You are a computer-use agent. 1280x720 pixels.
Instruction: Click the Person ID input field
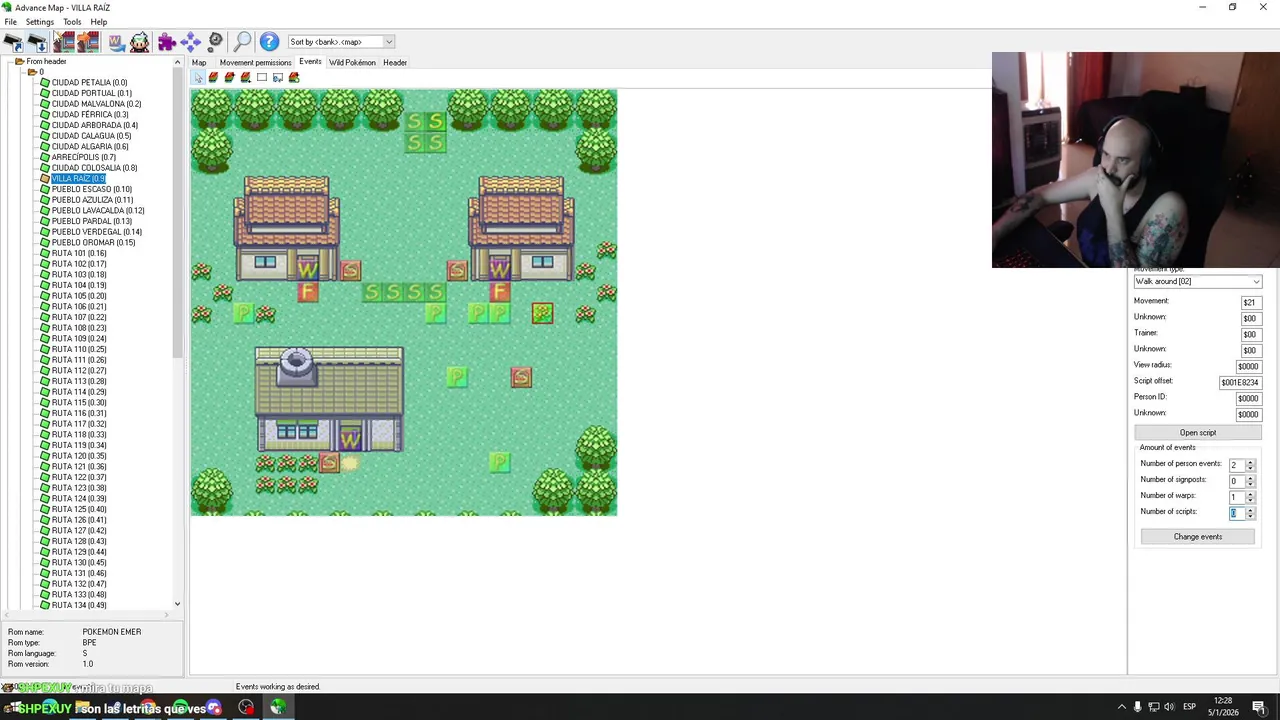1248,399
